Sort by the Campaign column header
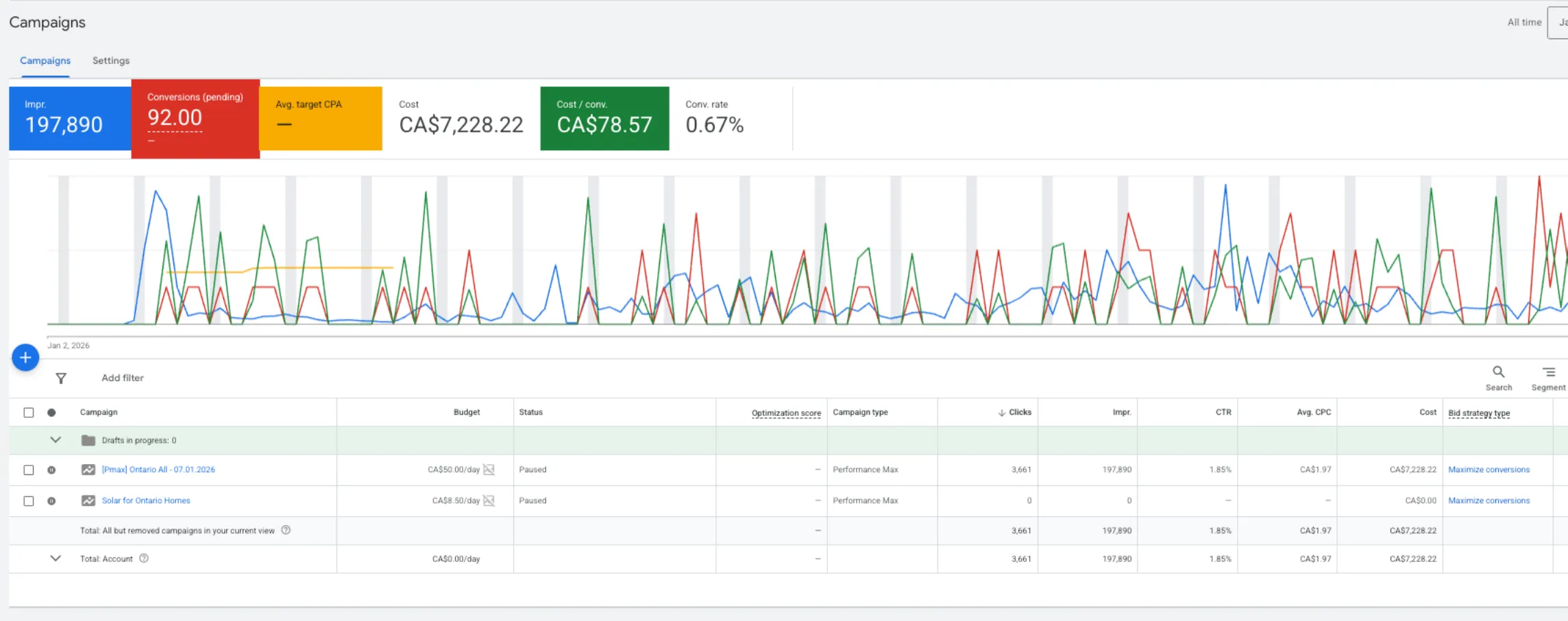 [99, 412]
